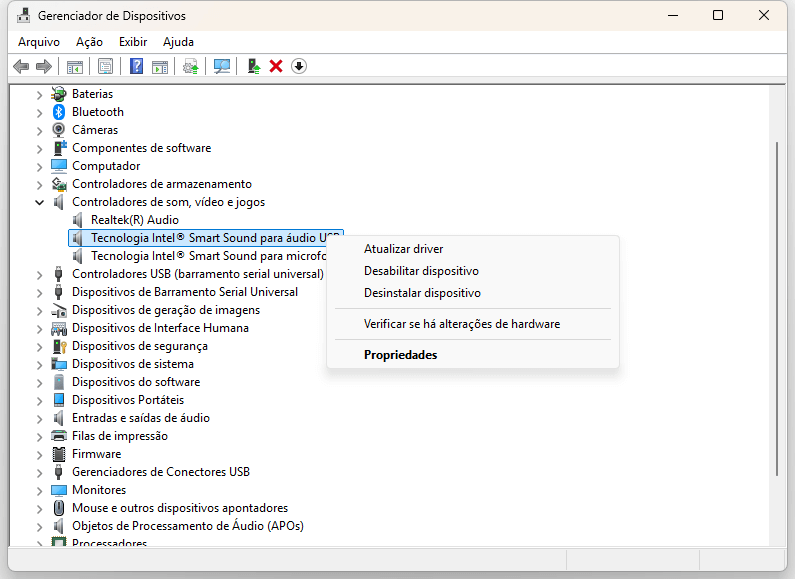Open Propriedades from the context menu
This screenshot has width=795, height=579.
[x=400, y=355]
